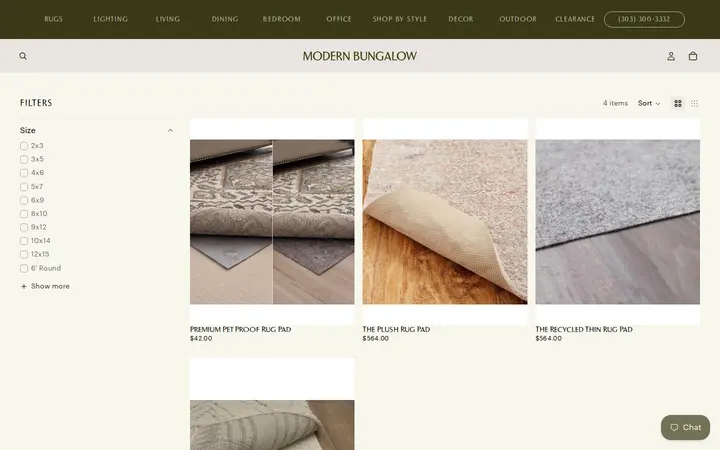Click the $564.00 price under The Recycled Thin Rug Pad
This screenshot has width=720, height=450.
tap(548, 338)
